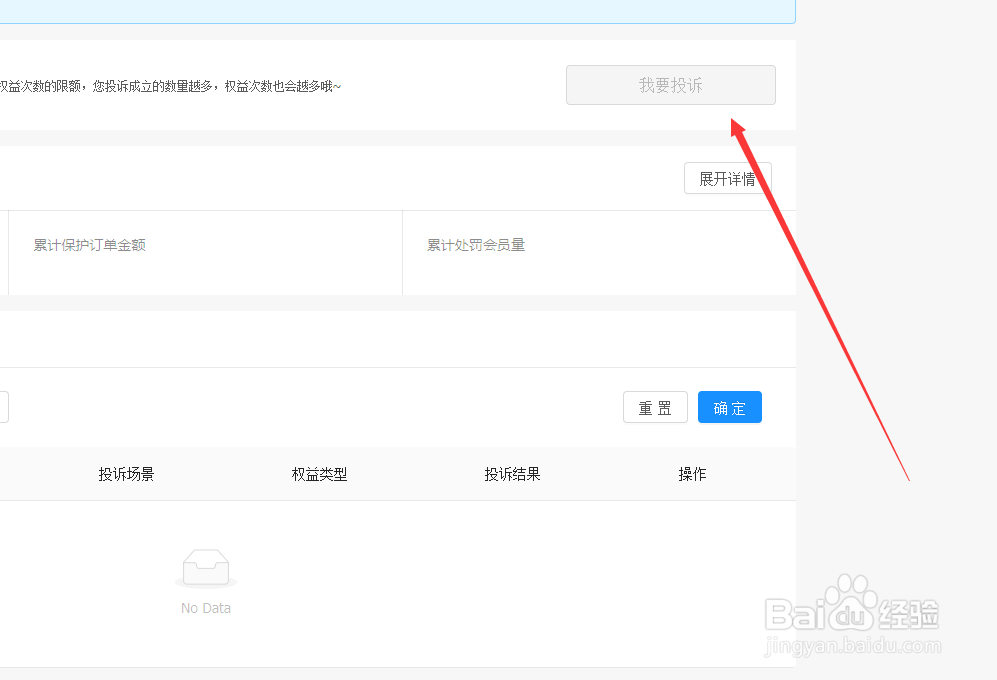
Task: Click the grayed 我要投诉 button
Action: (x=670, y=85)
